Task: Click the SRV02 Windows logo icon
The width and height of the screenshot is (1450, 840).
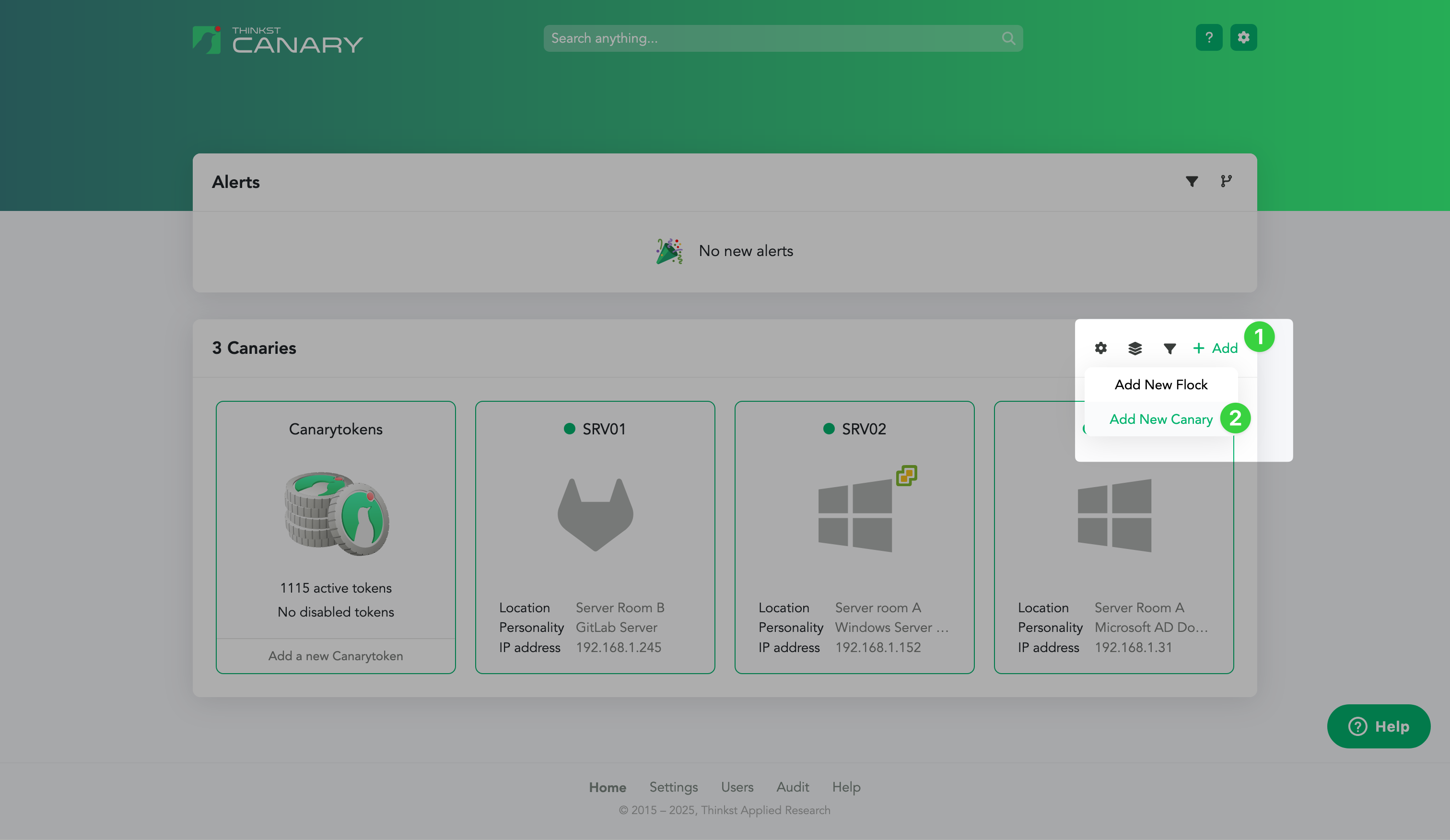Action: tap(855, 515)
